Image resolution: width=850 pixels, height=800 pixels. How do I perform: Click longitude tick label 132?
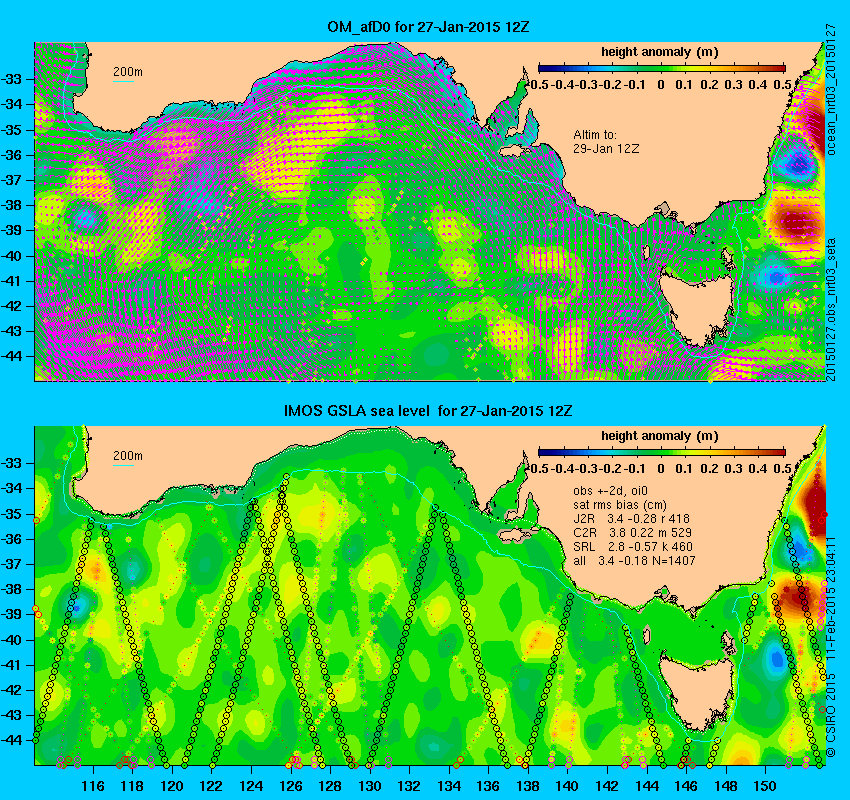click(x=409, y=786)
